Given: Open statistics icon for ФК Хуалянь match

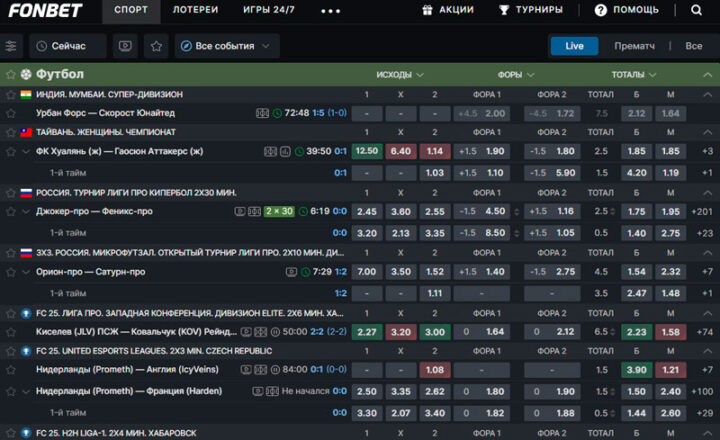Looking at the screenshot, I should point(285,151).
